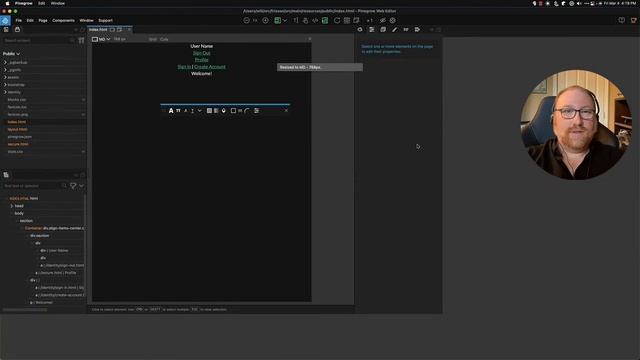Click the border square icon in element toolbar
The height and width of the screenshot is (360, 640).
(233, 111)
